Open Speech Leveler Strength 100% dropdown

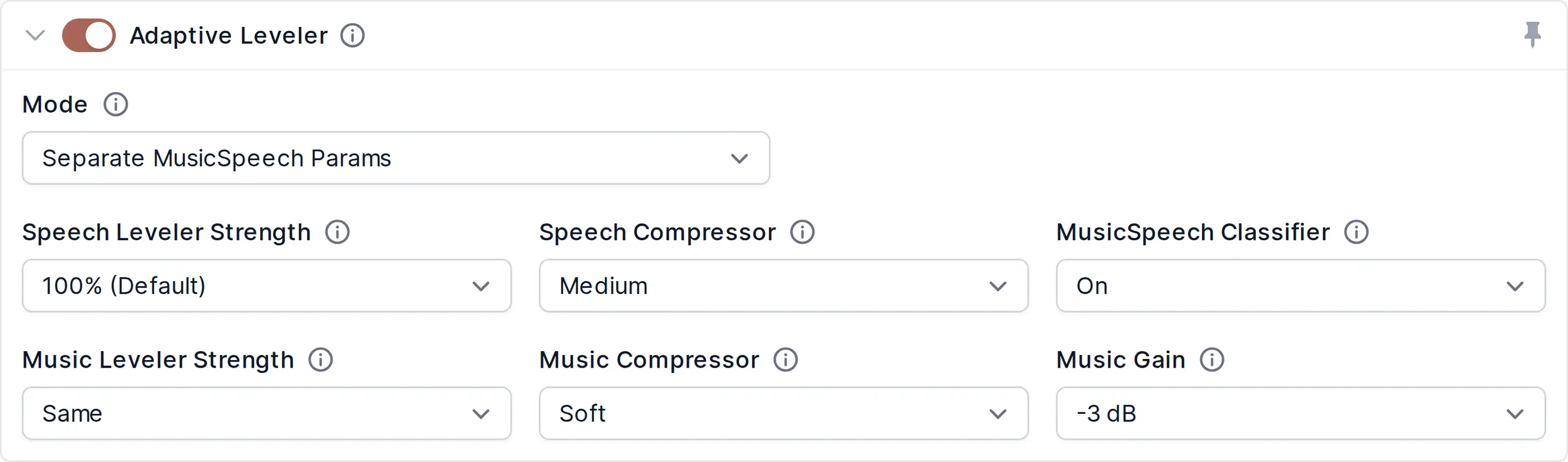267,286
